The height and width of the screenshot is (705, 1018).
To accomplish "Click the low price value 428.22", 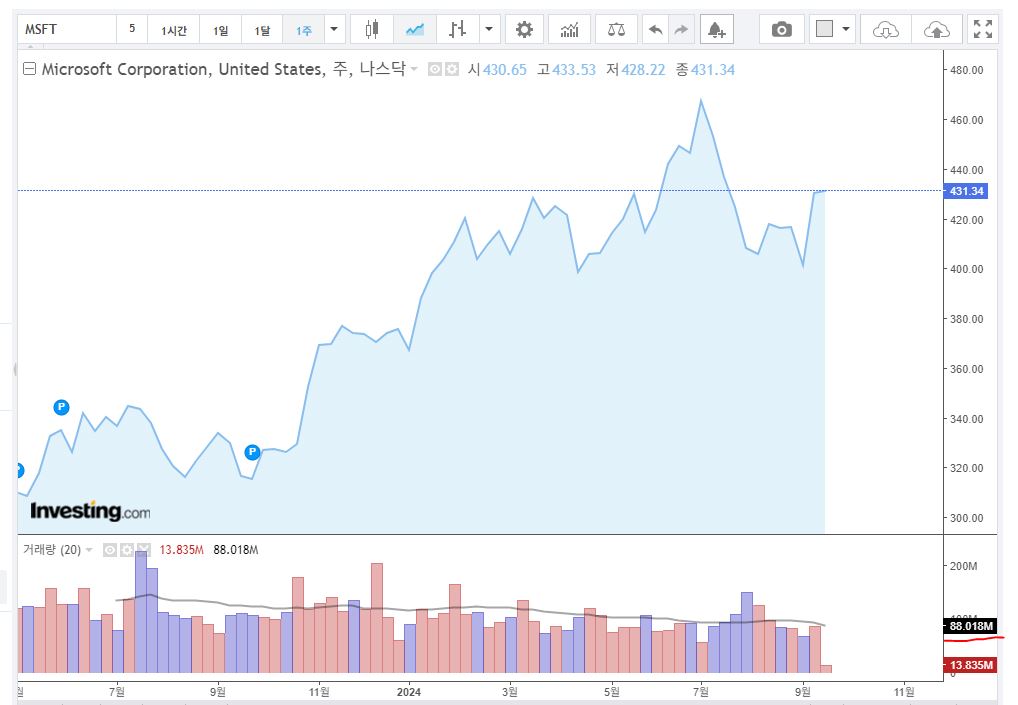I will coord(643,69).
